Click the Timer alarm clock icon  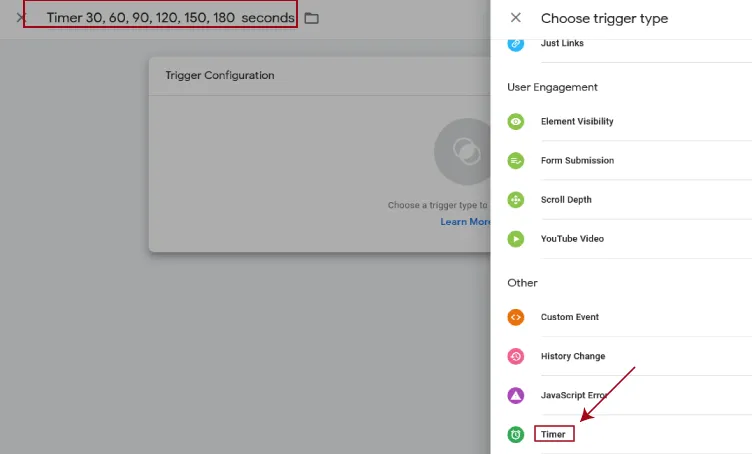[x=516, y=434]
